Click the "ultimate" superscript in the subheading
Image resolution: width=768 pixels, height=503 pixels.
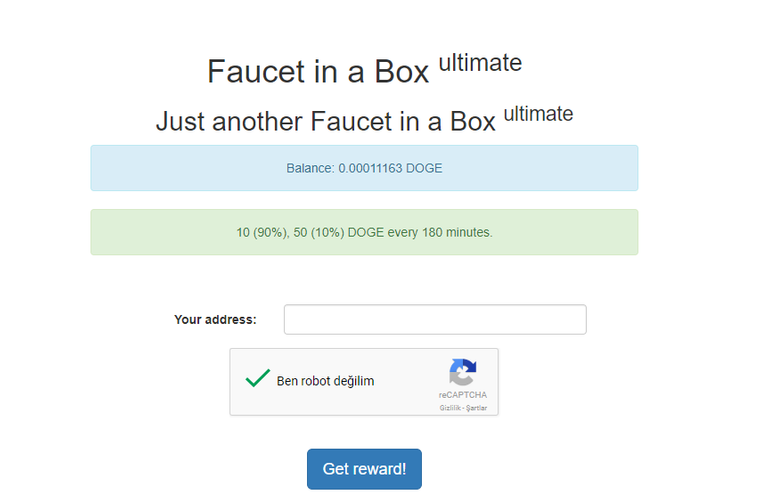[538, 114]
